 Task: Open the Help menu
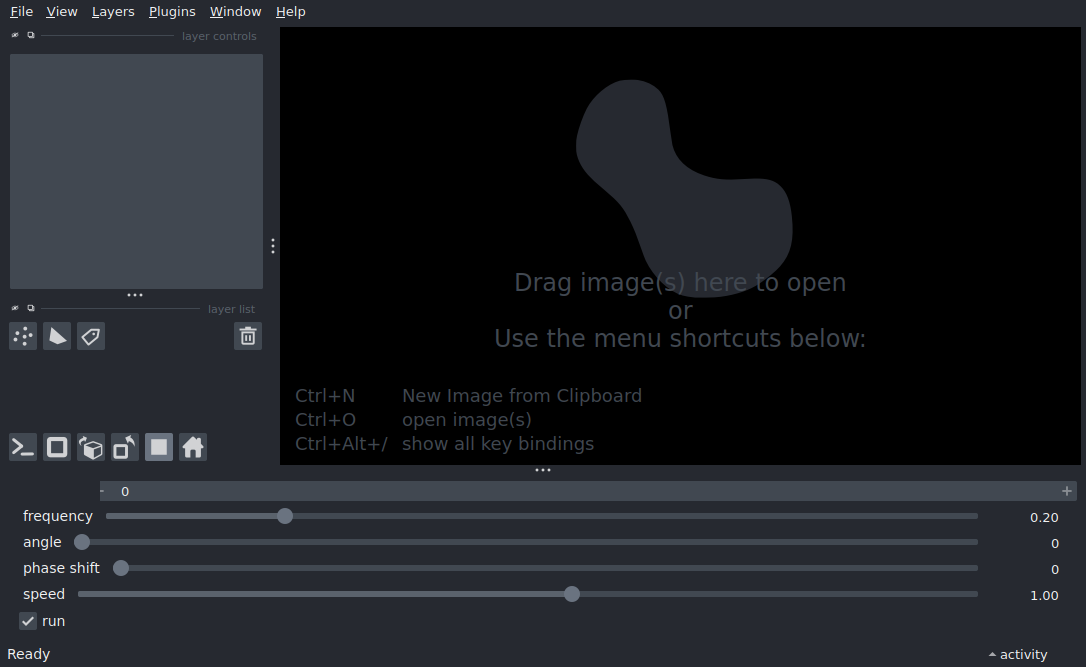(290, 12)
